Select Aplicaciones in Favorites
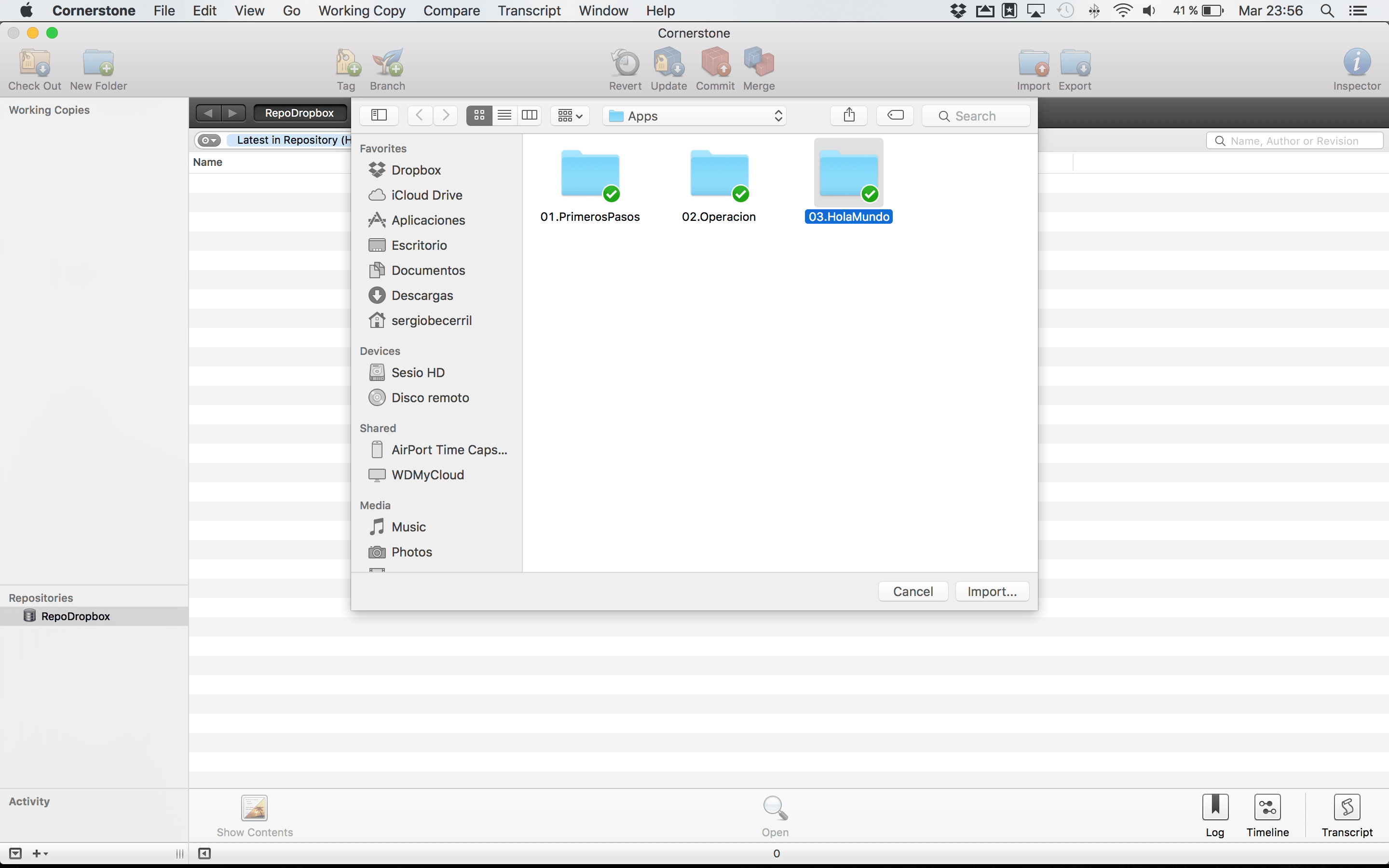The height and width of the screenshot is (868, 1389). [428, 220]
